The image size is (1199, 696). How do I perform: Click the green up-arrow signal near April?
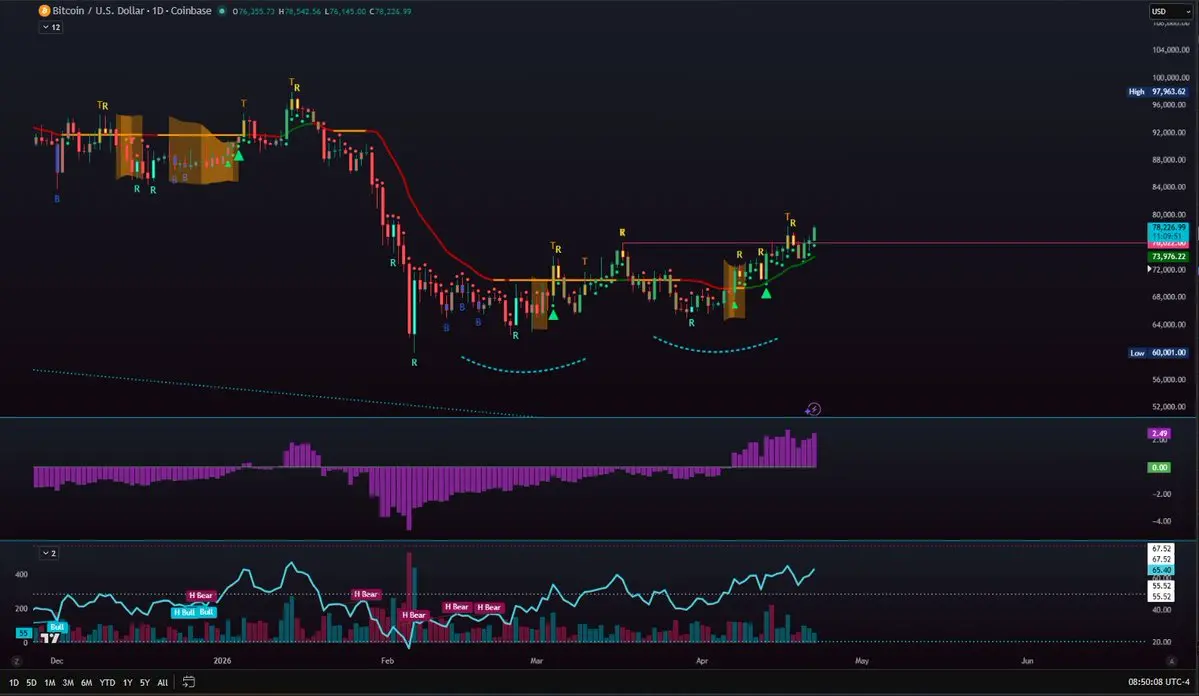click(766, 293)
